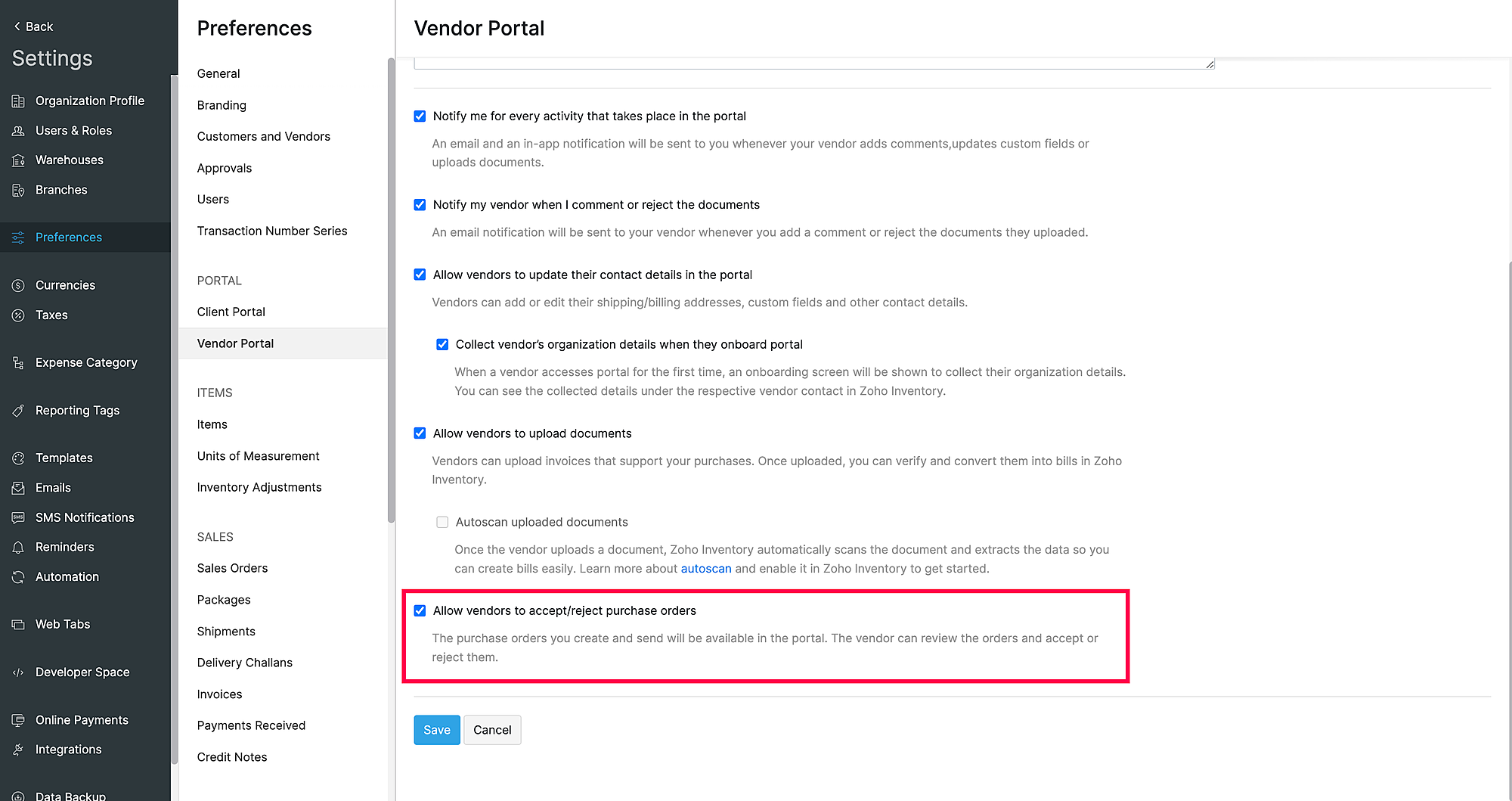Enable Autoscan uploaded documents
The height and width of the screenshot is (801, 1512).
click(442, 522)
